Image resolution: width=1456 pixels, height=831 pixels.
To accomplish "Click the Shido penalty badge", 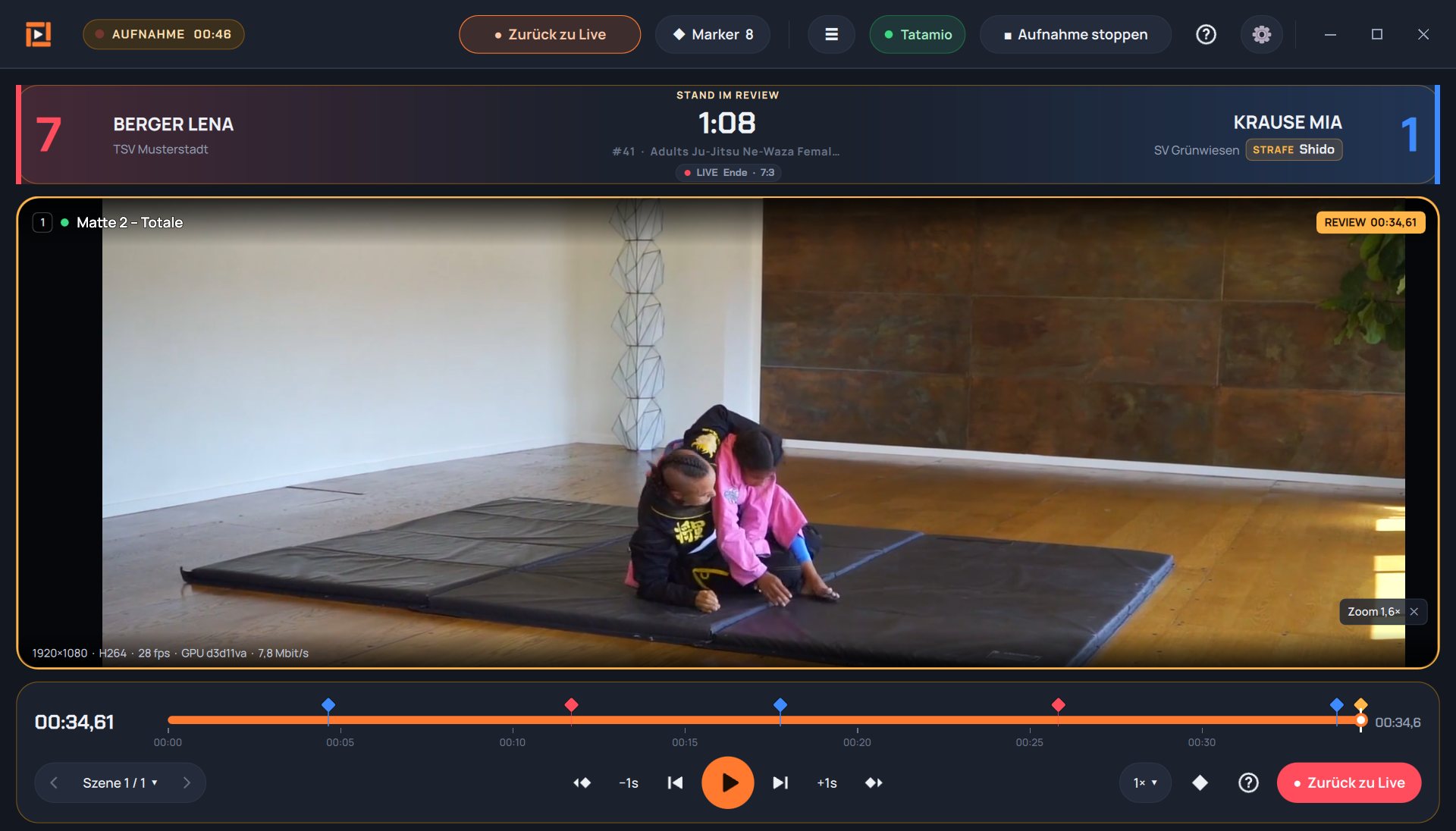I will coord(1294,149).
